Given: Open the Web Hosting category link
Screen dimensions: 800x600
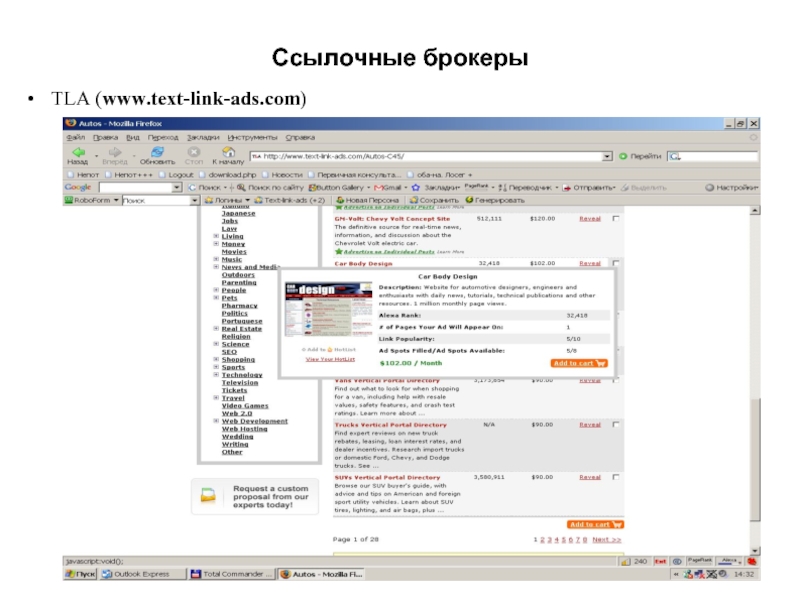Looking at the screenshot, I should (244, 429).
